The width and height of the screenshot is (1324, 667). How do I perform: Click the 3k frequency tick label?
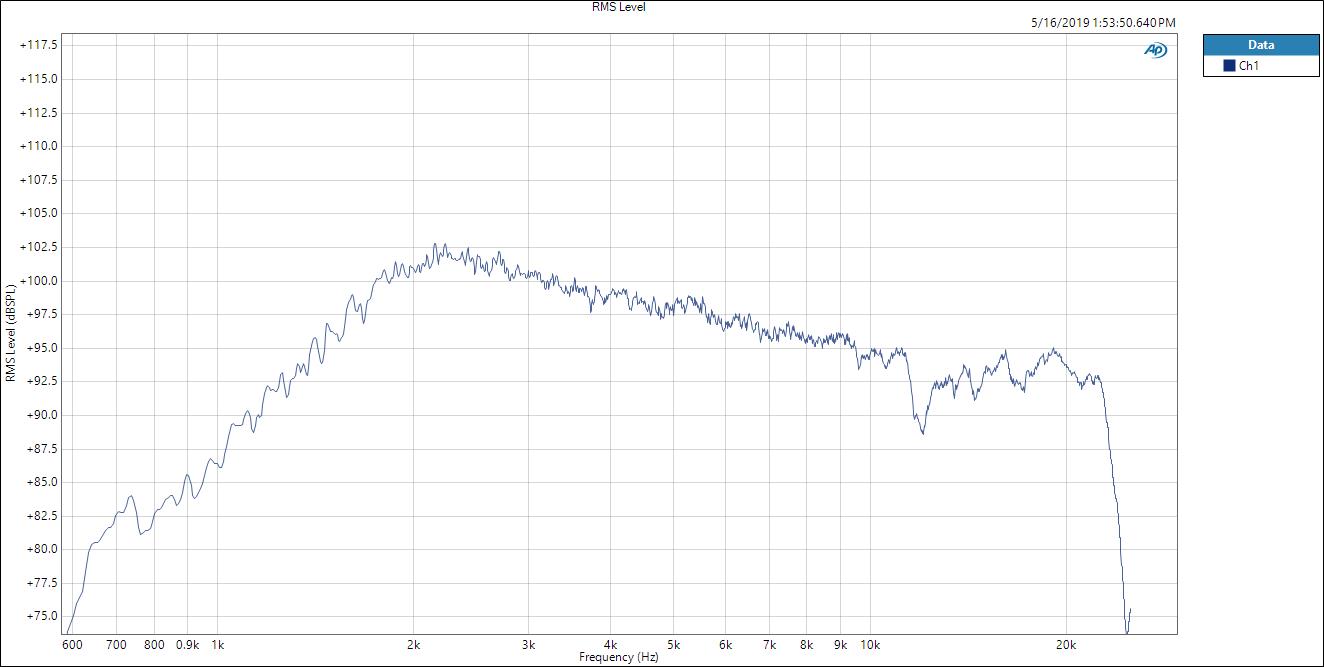pyautogui.click(x=528, y=646)
